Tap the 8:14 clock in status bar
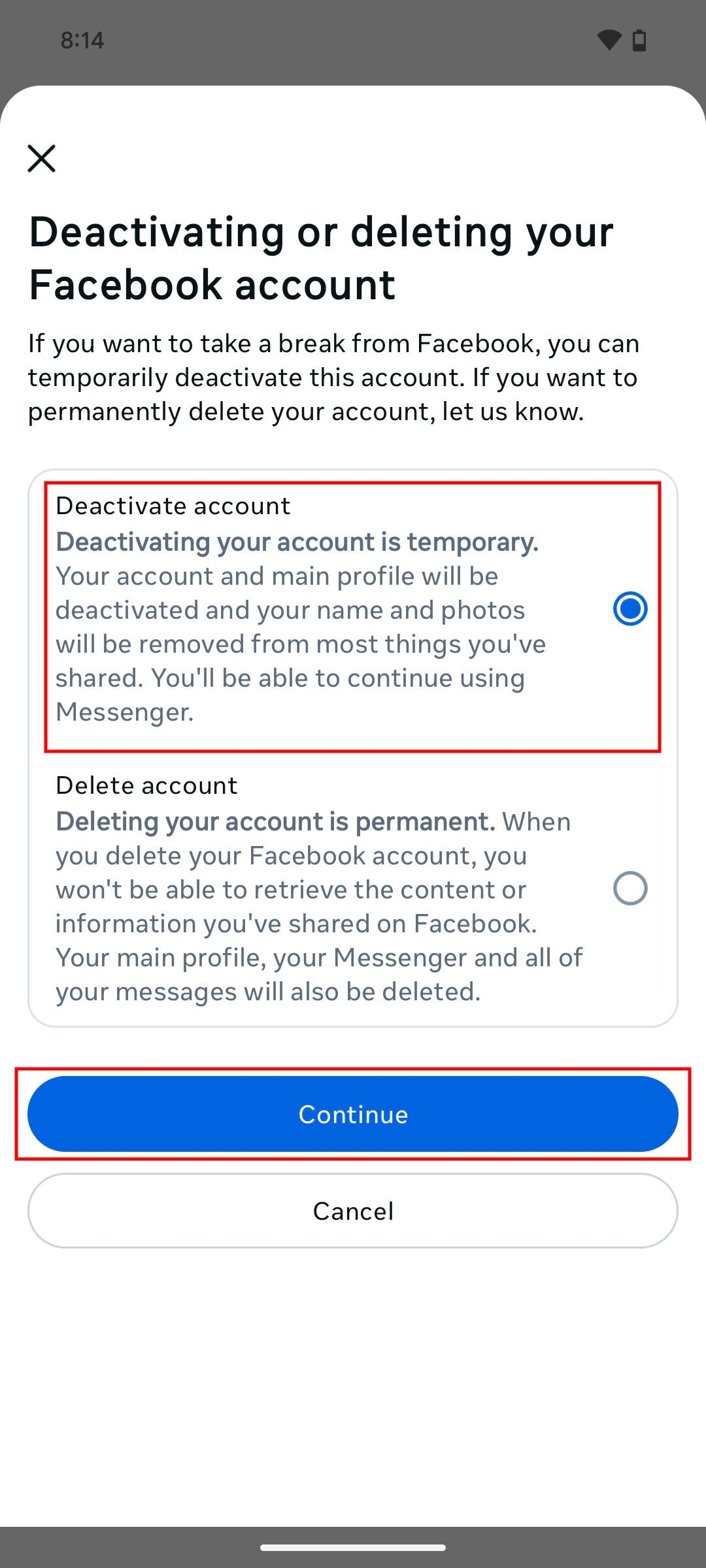Viewport: 706px width, 1568px height. point(82,41)
